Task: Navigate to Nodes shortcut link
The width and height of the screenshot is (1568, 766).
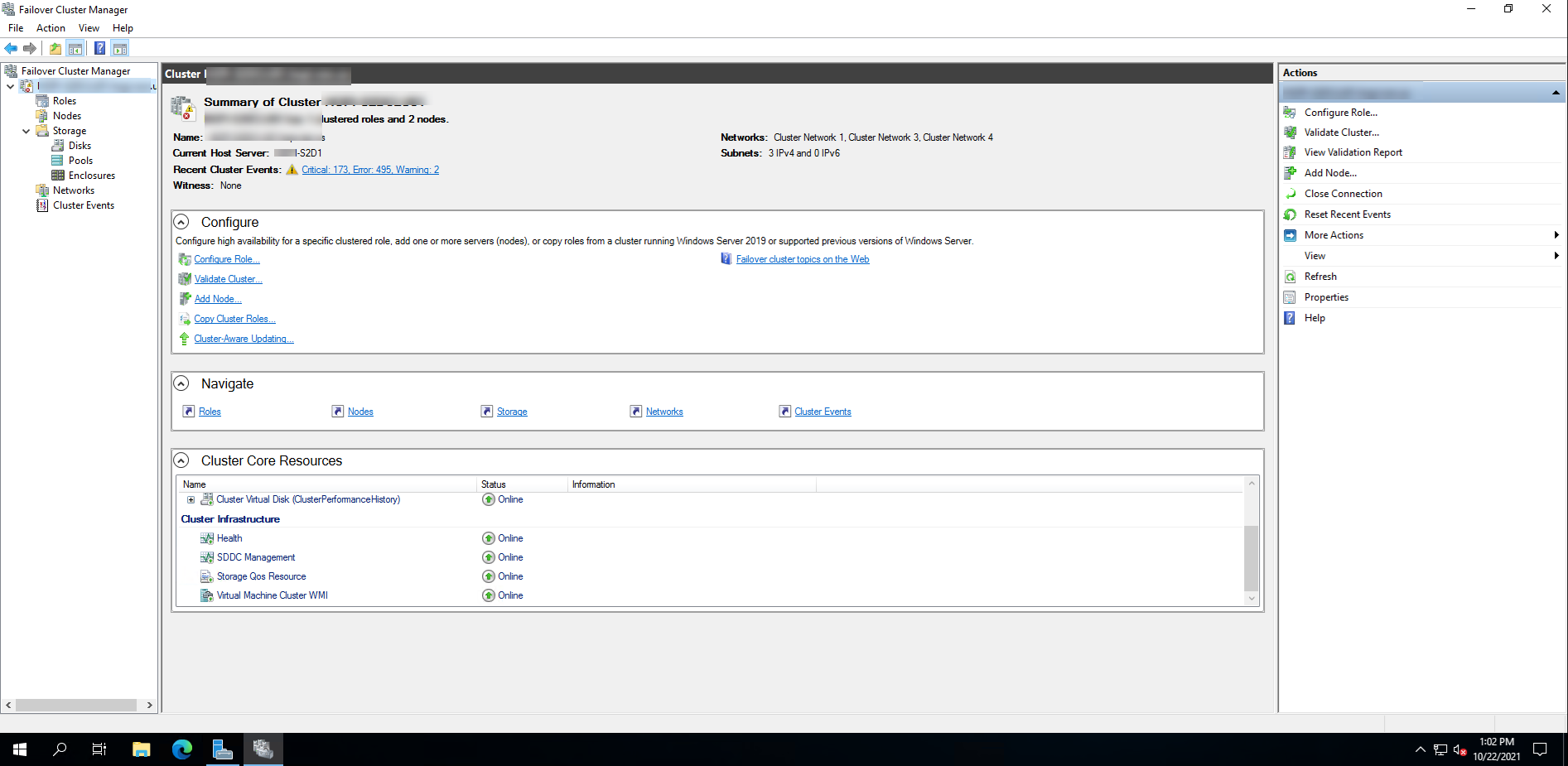Action: pyautogui.click(x=360, y=412)
